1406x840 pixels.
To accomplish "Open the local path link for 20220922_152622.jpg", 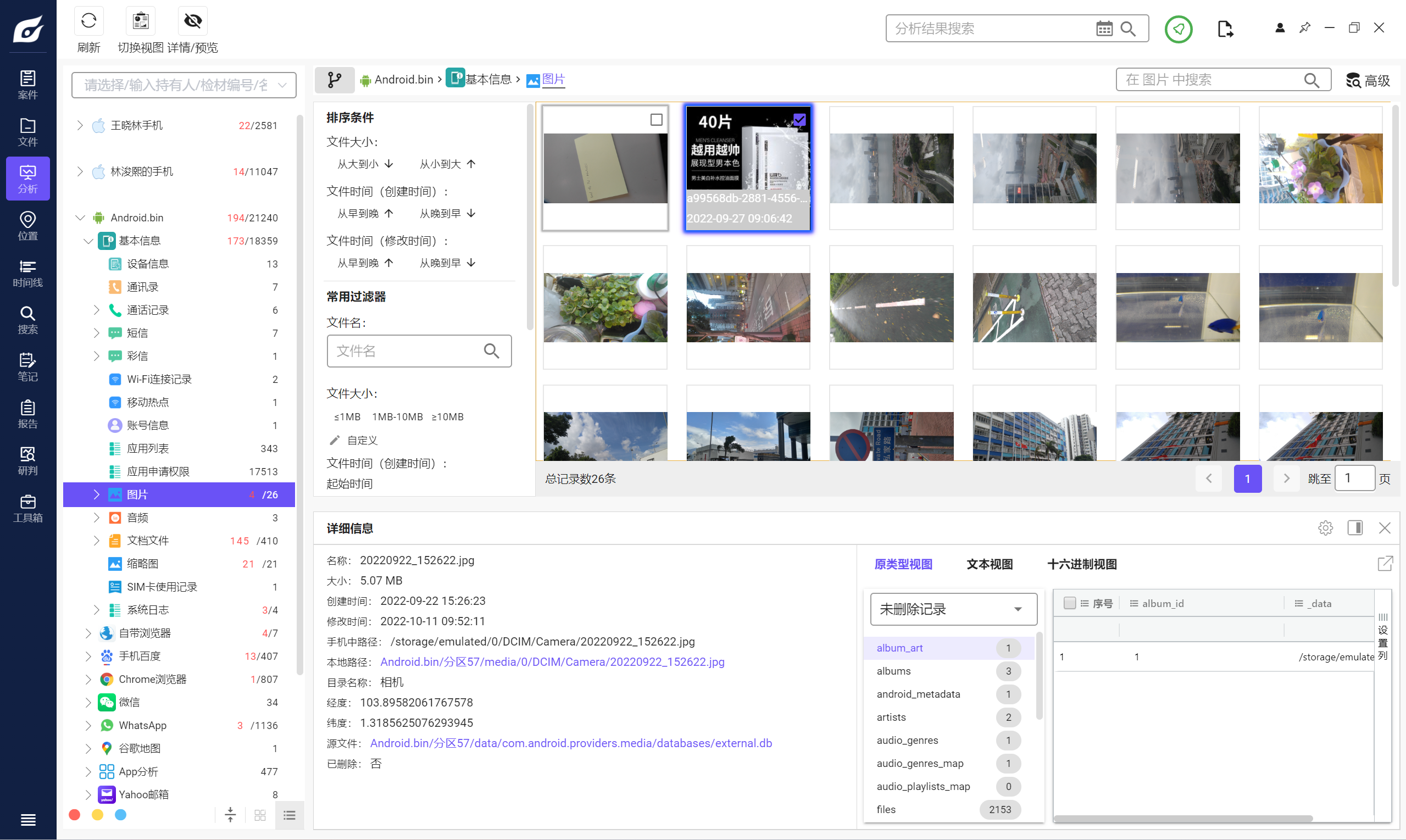I will 552,661.
